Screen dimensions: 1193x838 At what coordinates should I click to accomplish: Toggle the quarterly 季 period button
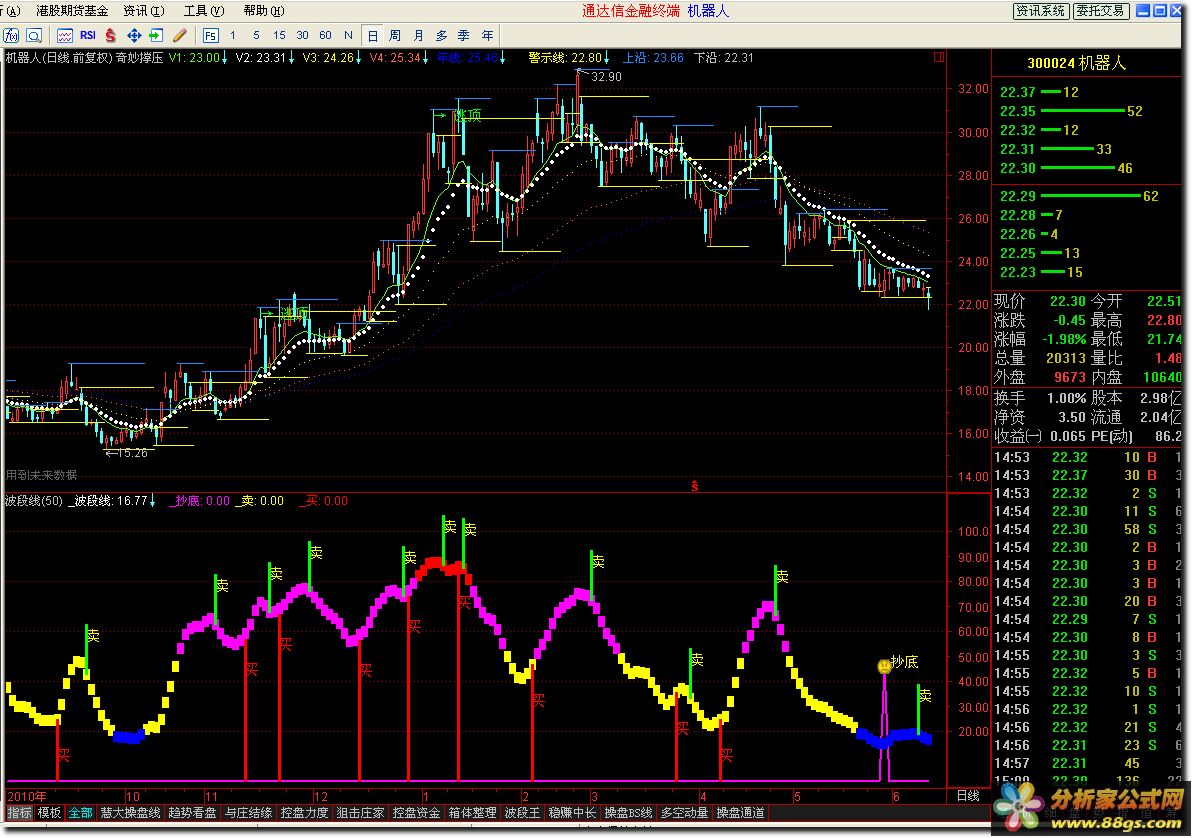tap(464, 36)
